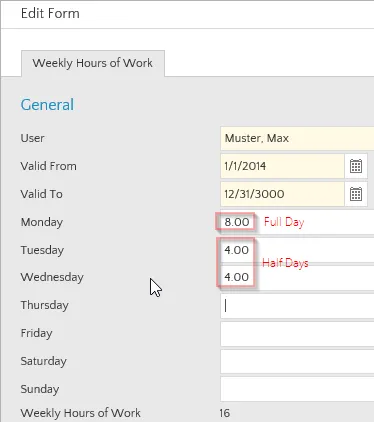Click the Monday label
The height and width of the screenshot is (422, 374).
coord(42,222)
